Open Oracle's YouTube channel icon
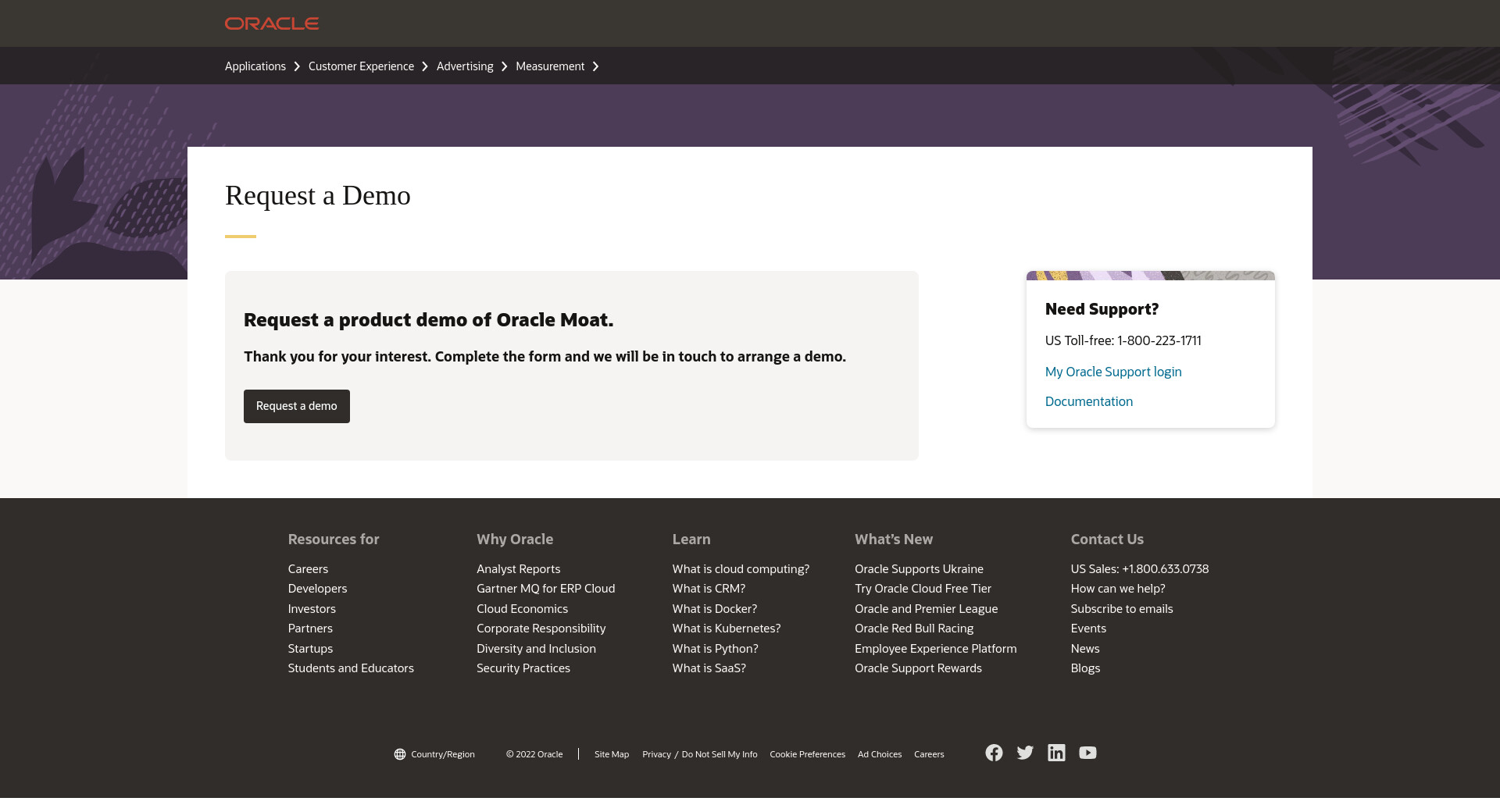 1087,753
